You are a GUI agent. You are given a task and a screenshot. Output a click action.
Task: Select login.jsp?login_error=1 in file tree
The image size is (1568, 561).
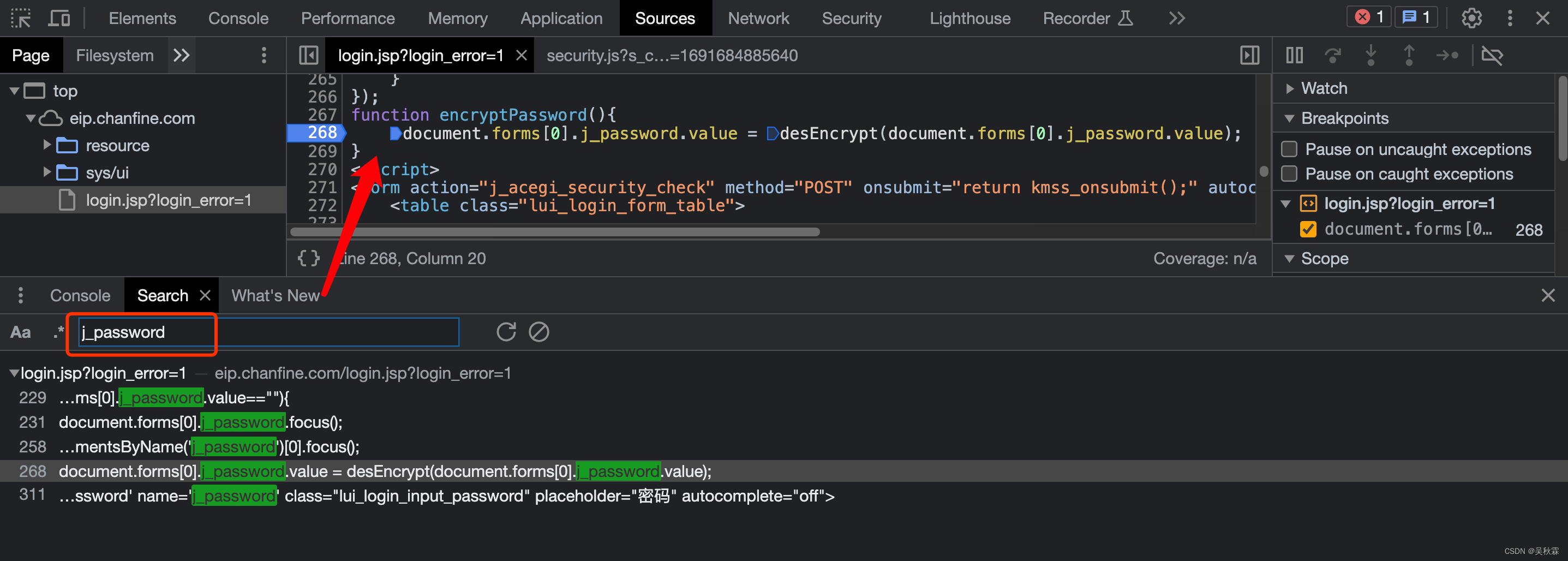143,200
